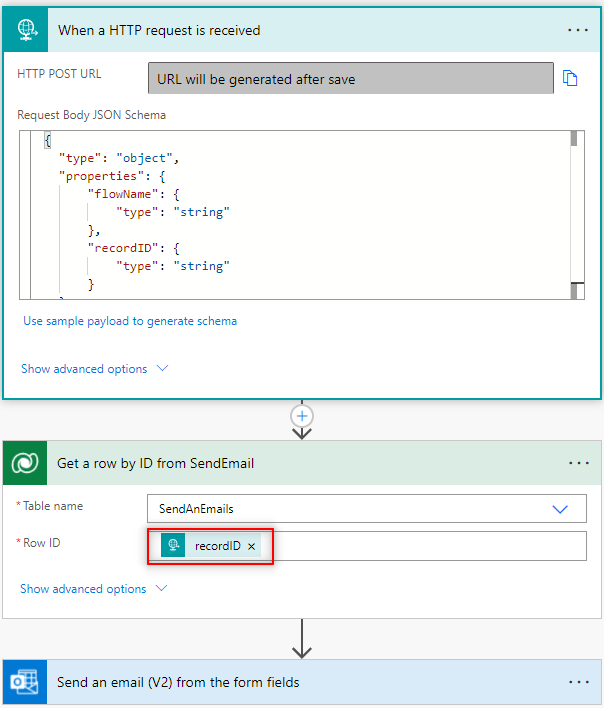Open the Table name dropdown
The width and height of the screenshot is (604, 708).
[560, 508]
